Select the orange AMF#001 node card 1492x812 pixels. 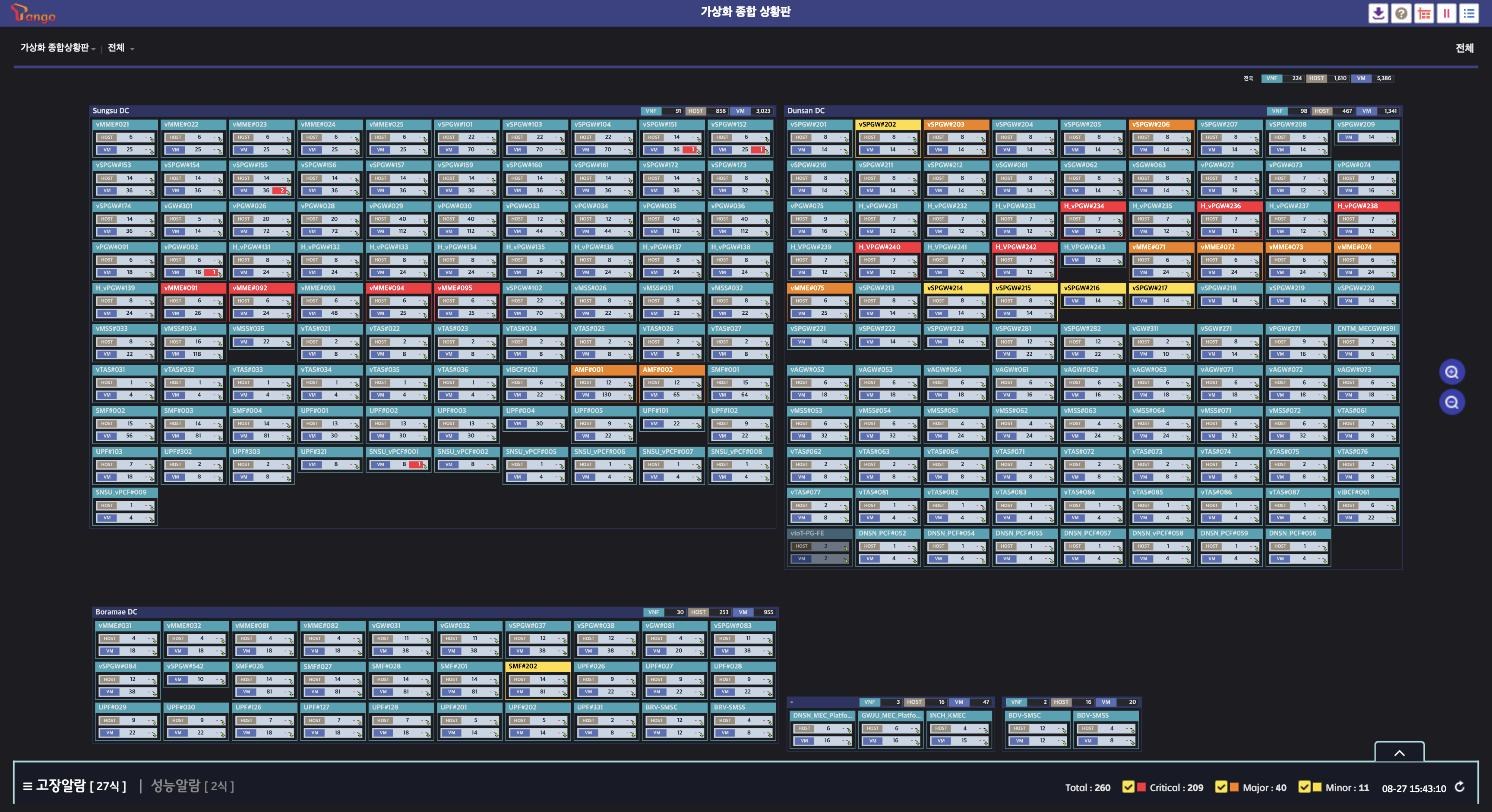(x=605, y=383)
